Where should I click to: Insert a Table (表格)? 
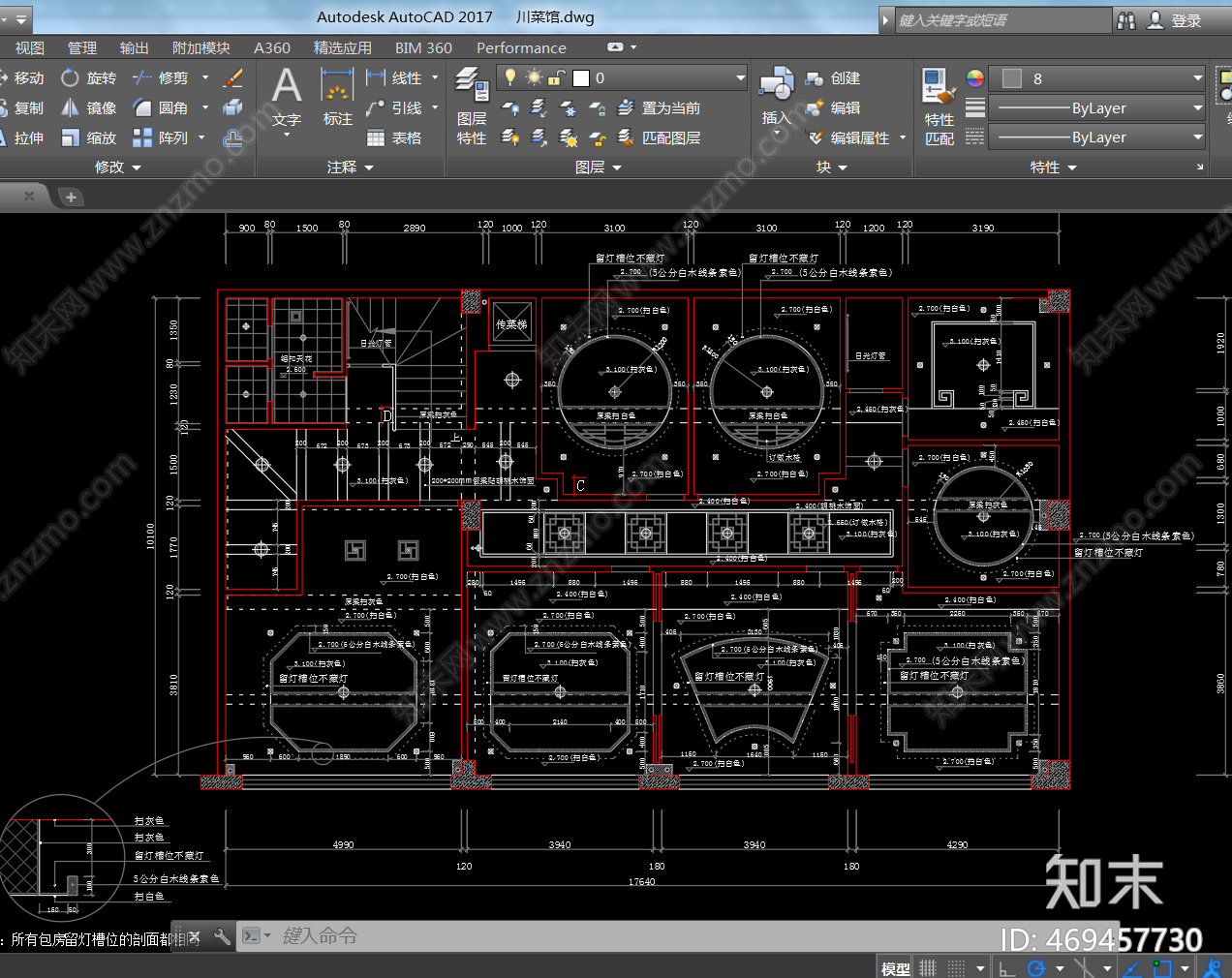[x=394, y=138]
